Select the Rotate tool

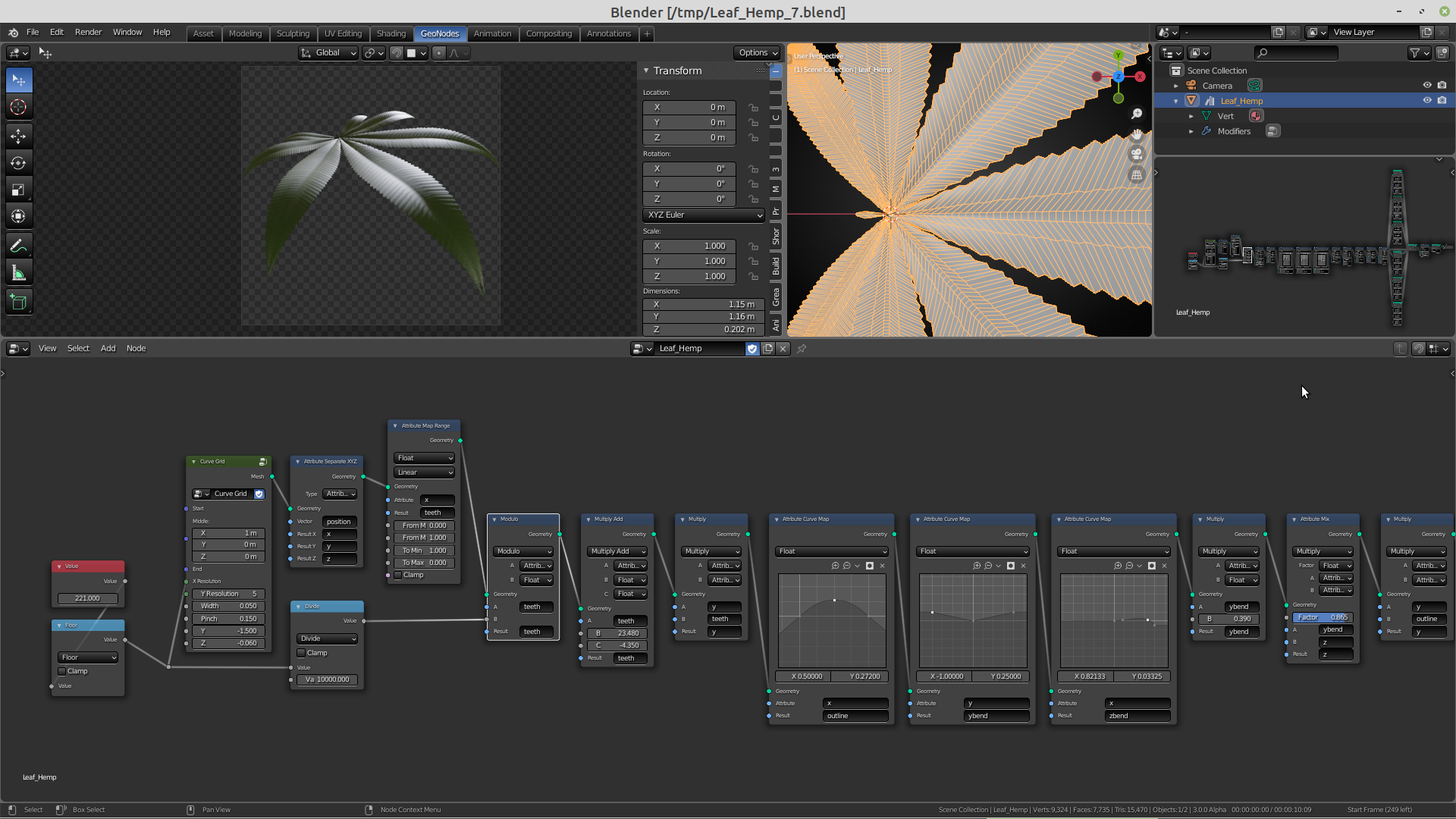pos(19,163)
